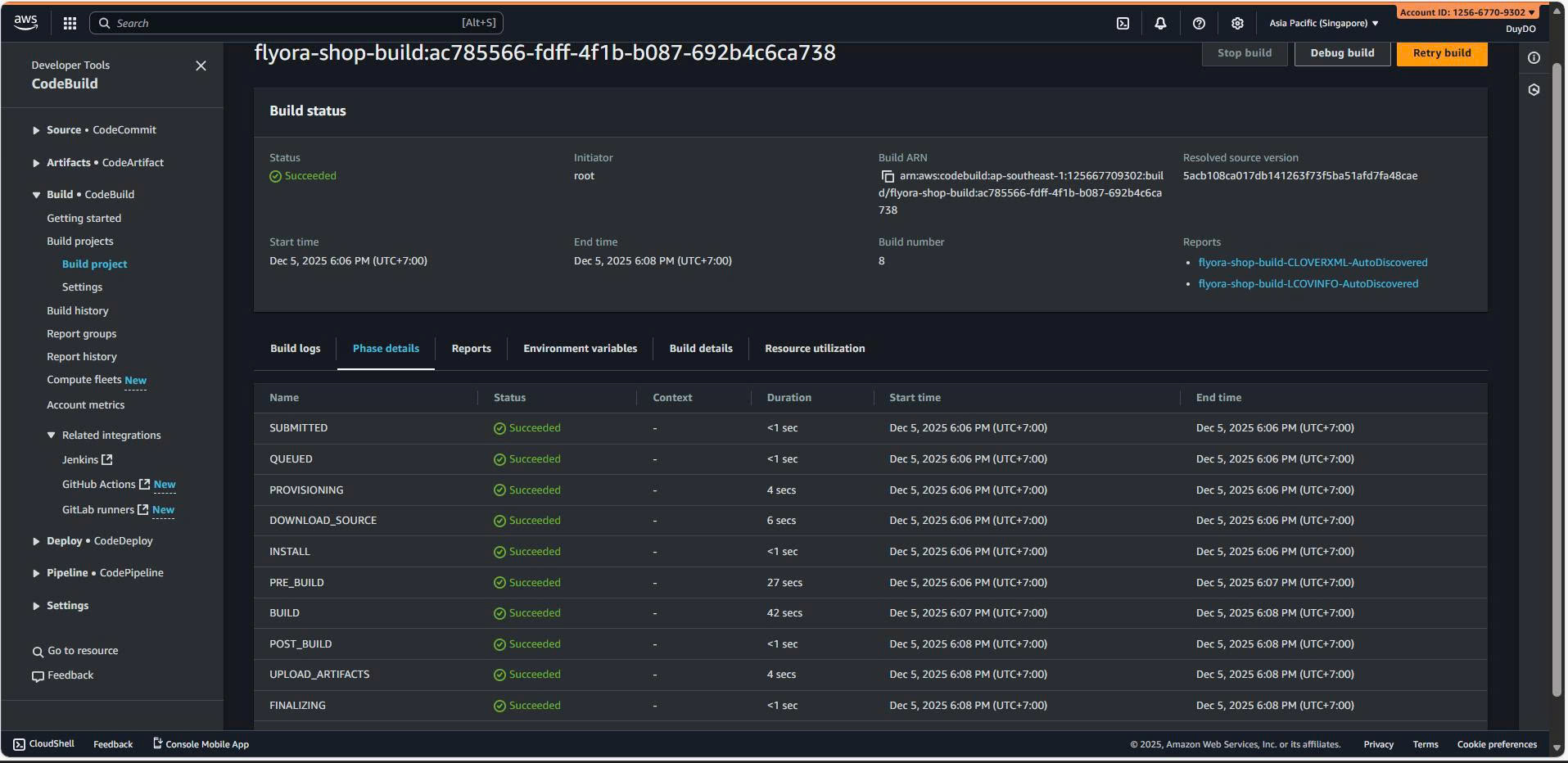Switch to the Environment variables tab
1568x763 pixels.
580,349
